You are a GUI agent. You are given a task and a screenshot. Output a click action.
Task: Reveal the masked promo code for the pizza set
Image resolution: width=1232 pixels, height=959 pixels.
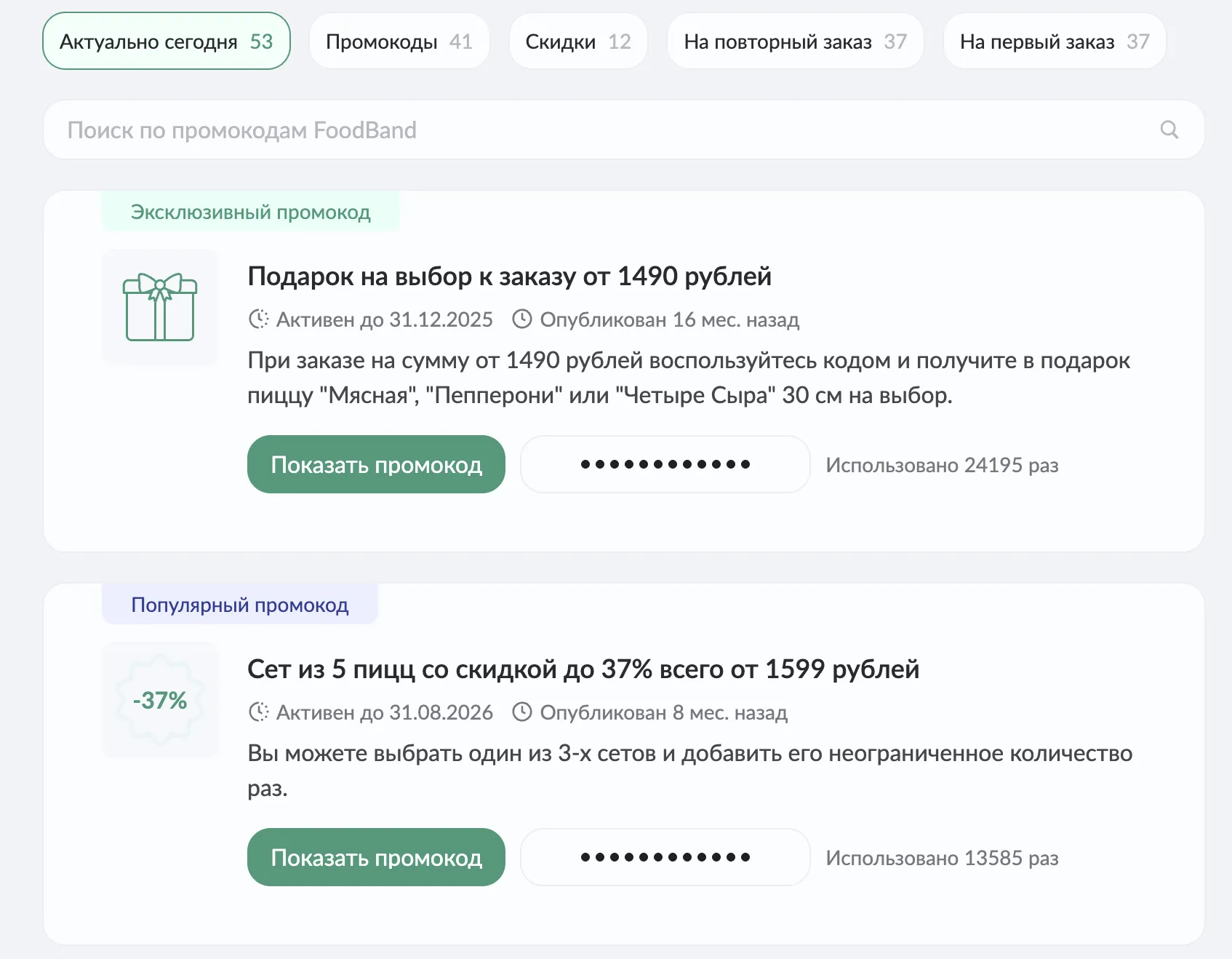[x=664, y=857]
